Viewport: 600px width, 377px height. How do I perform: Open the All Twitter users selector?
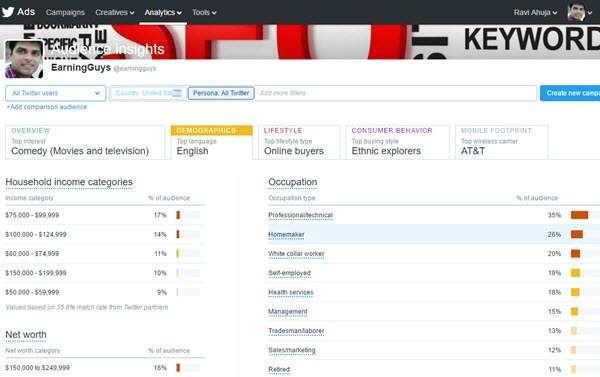pos(55,93)
